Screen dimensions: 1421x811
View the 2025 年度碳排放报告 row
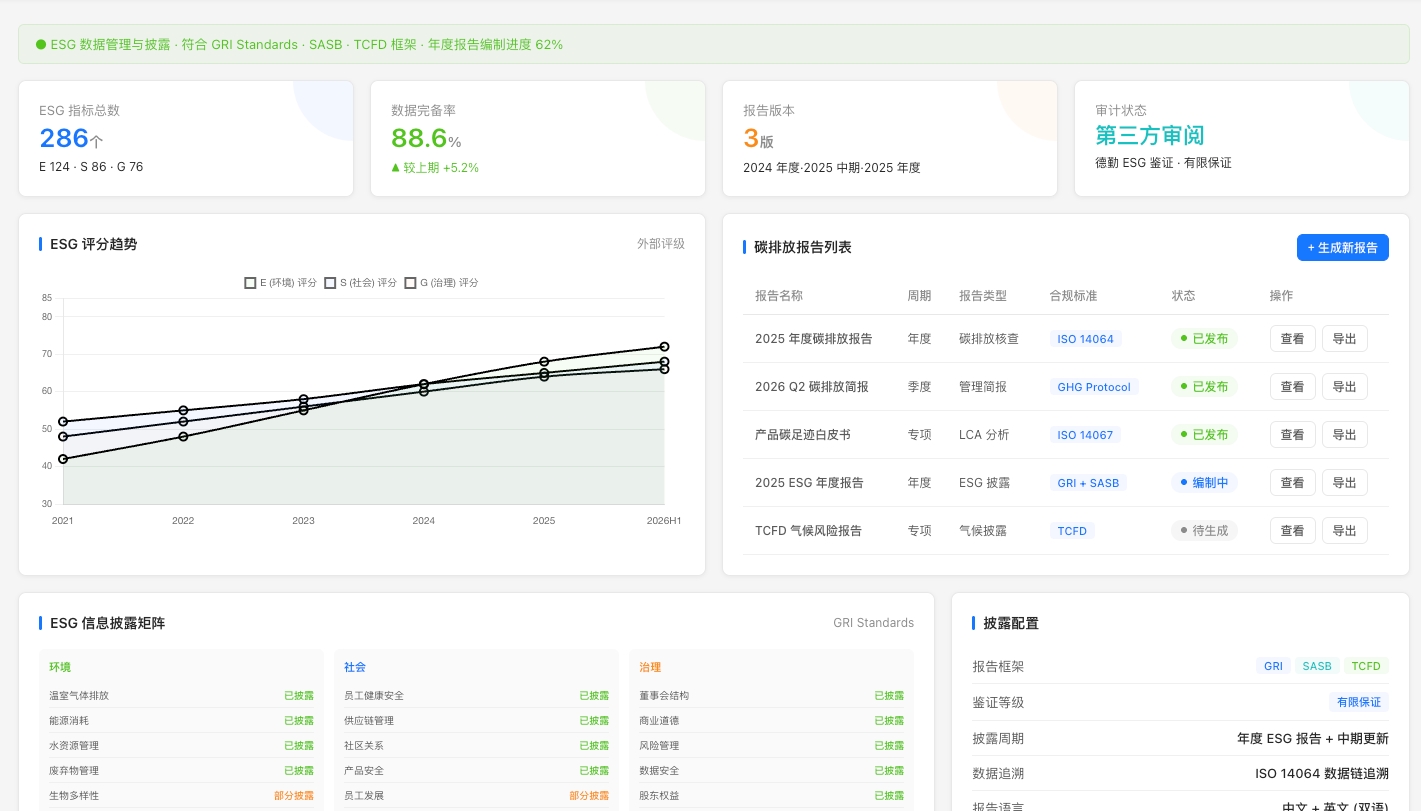[x=1292, y=339]
